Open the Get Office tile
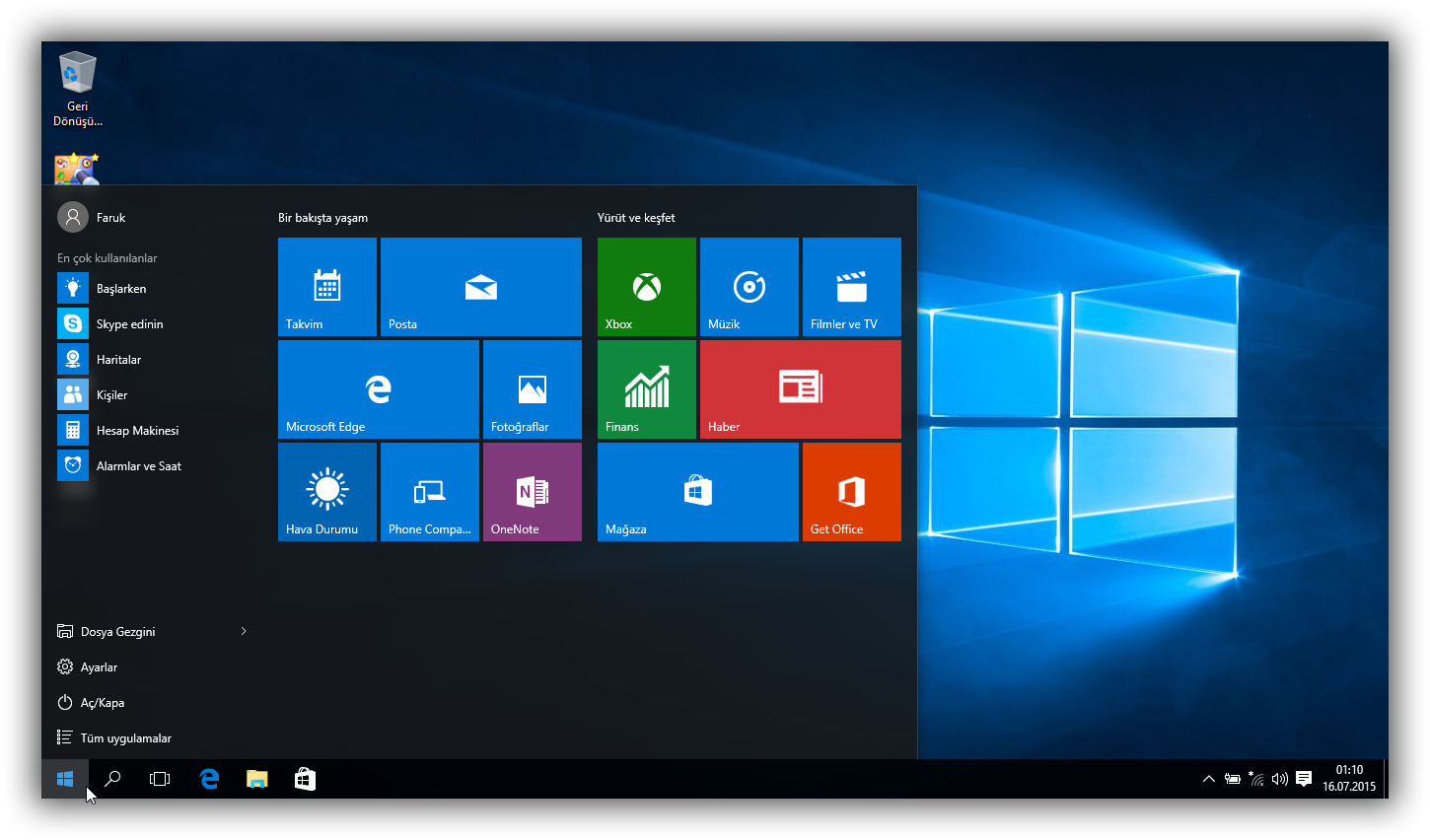This screenshot has width=1430, height=840. (x=851, y=492)
